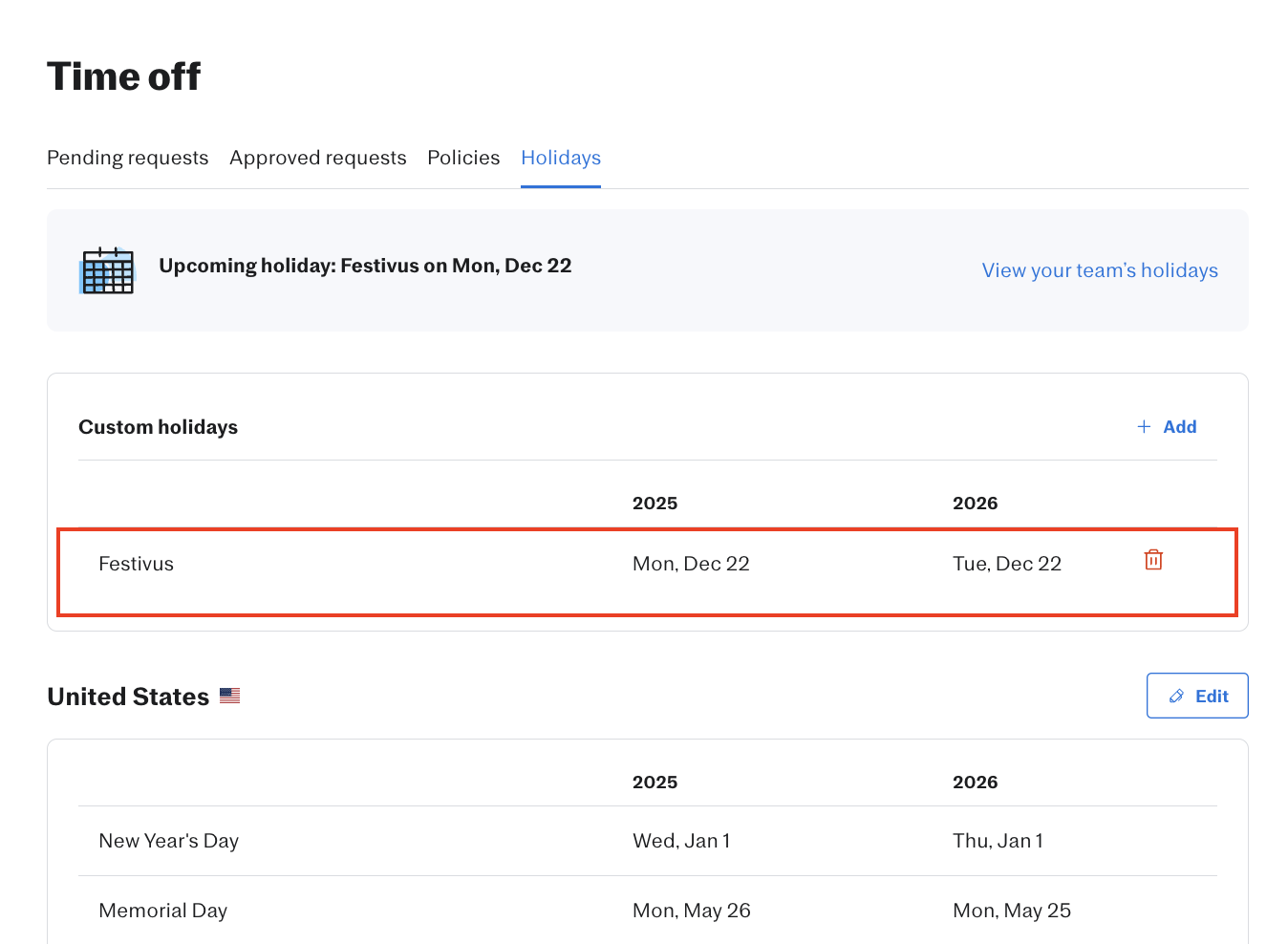The height and width of the screenshot is (944, 1288).
Task: Switch to the Pending requests tab
Action: (x=127, y=158)
